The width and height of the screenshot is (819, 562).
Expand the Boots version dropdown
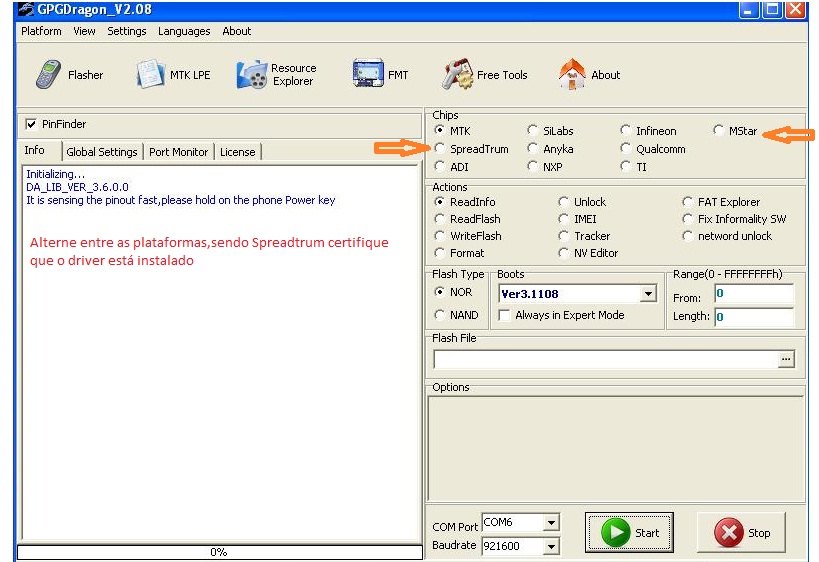click(x=648, y=294)
